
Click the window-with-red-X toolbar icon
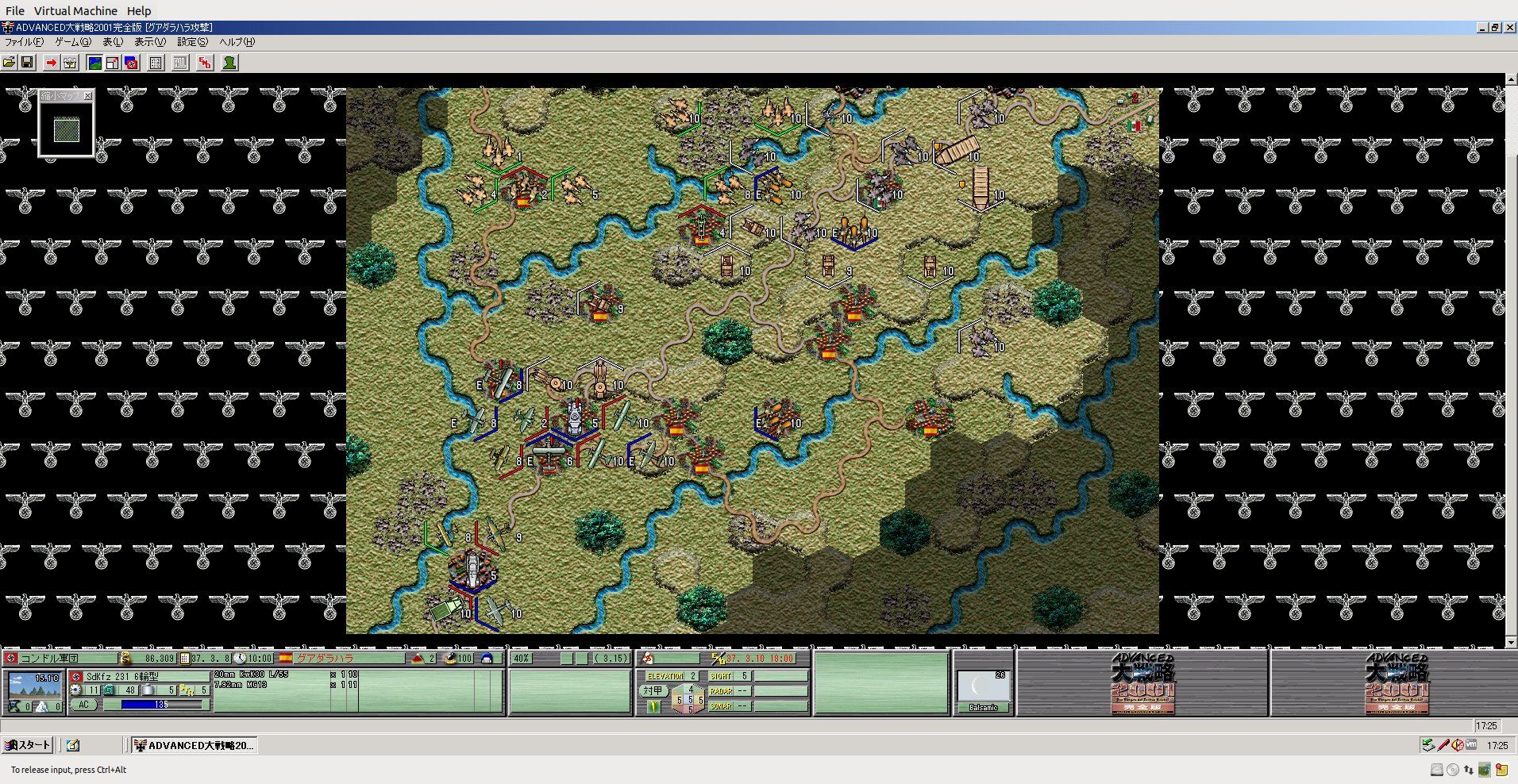[x=113, y=63]
